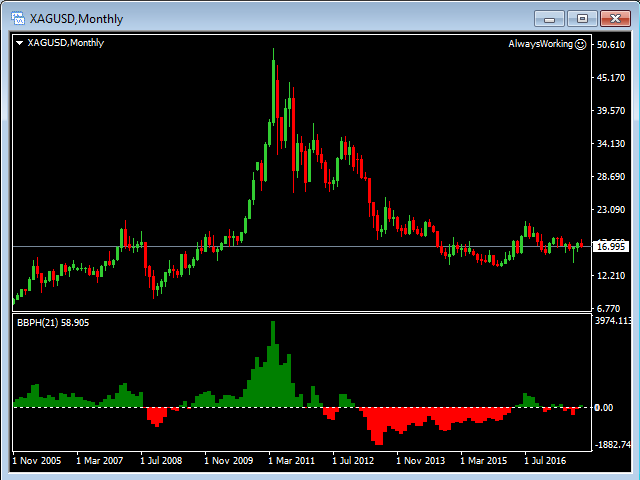Minimize the XAGUSD chart window
The height and width of the screenshot is (480, 640).
tap(549, 17)
